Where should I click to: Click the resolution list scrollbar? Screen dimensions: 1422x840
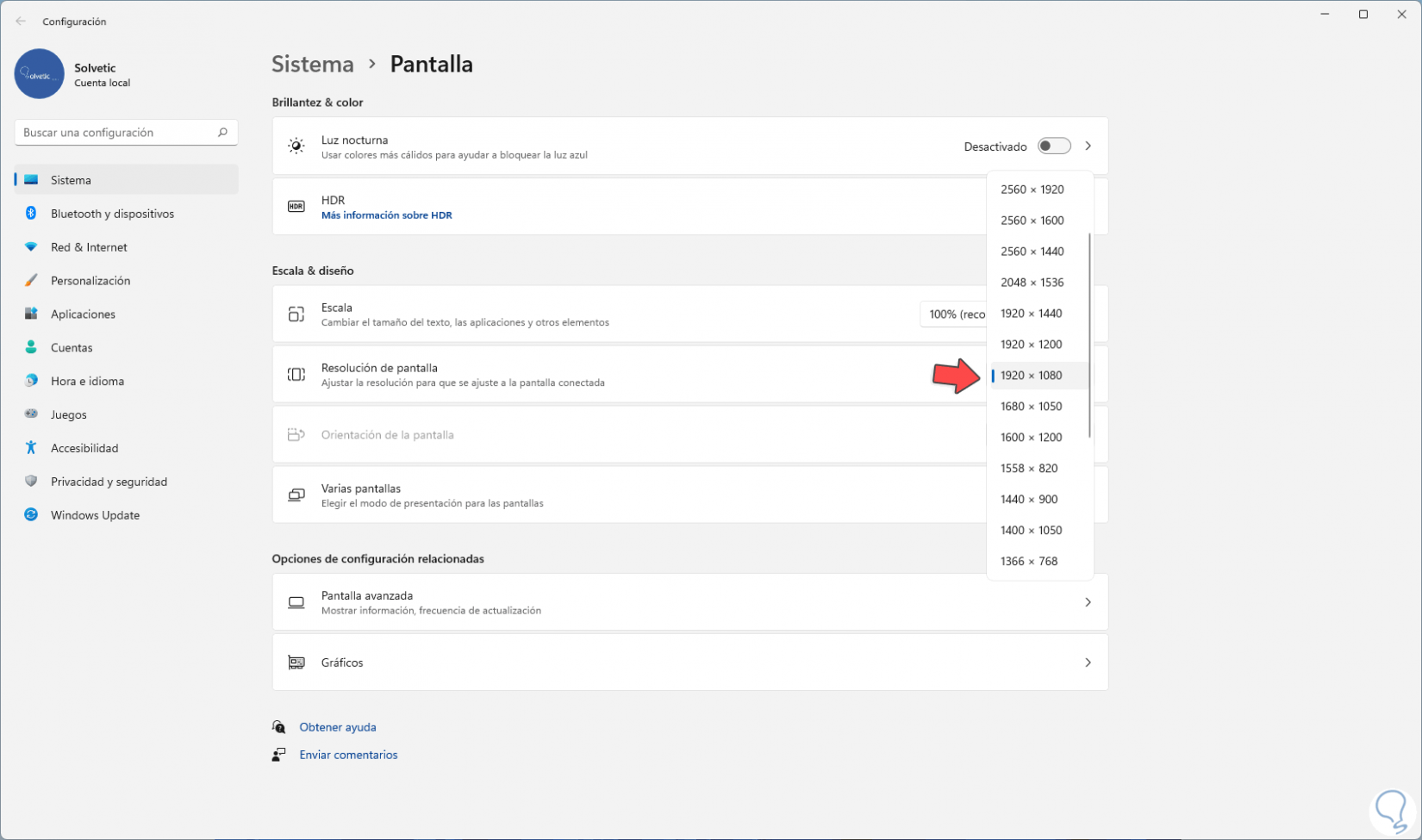tap(1089, 336)
